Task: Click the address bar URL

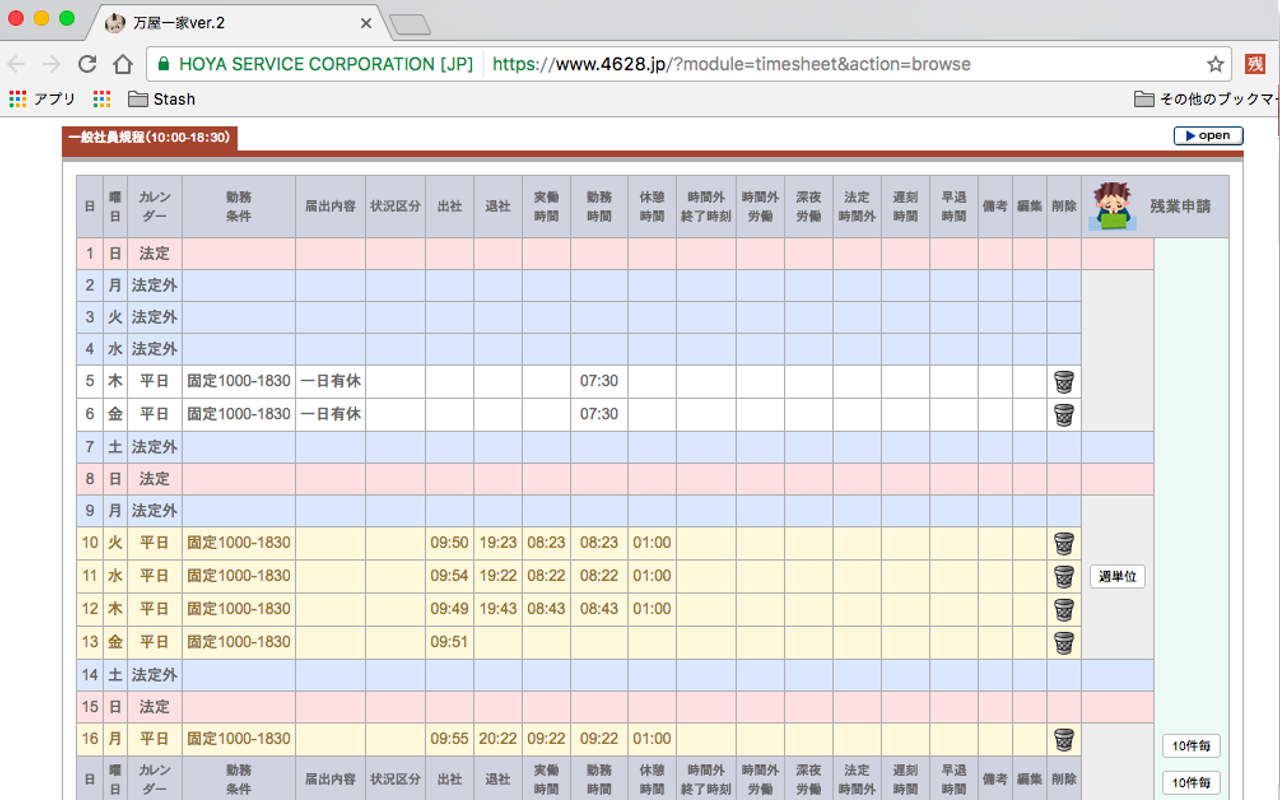Action: click(731, 64)
